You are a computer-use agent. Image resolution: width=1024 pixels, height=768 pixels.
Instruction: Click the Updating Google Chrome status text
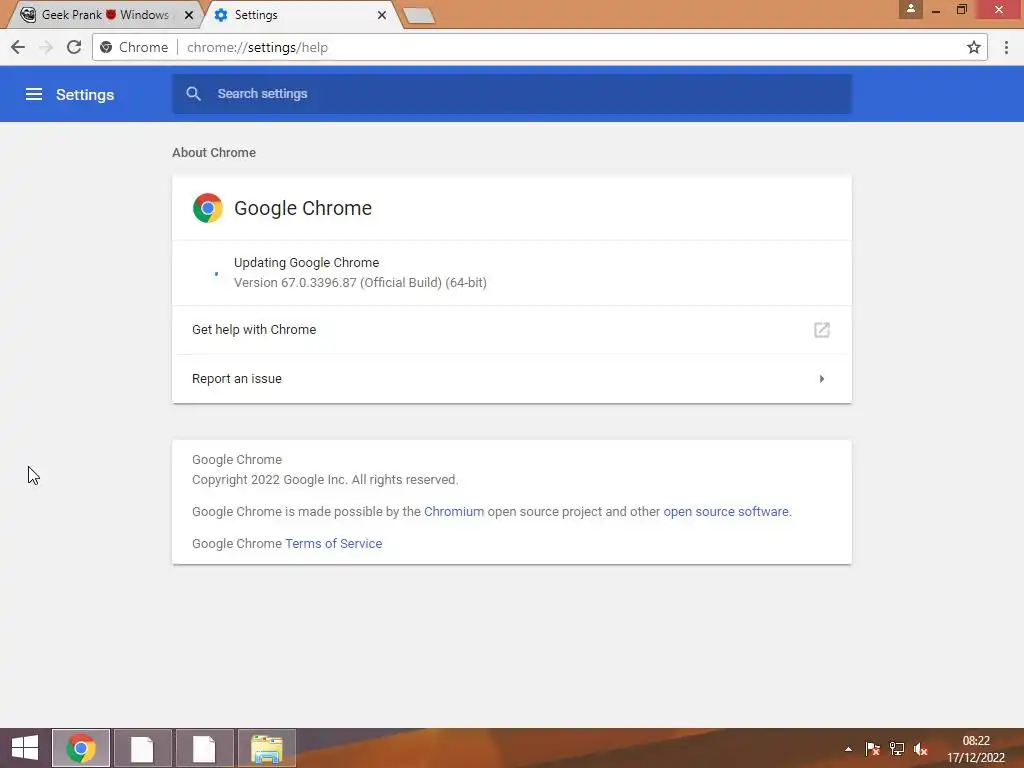[x=306, y=263]
